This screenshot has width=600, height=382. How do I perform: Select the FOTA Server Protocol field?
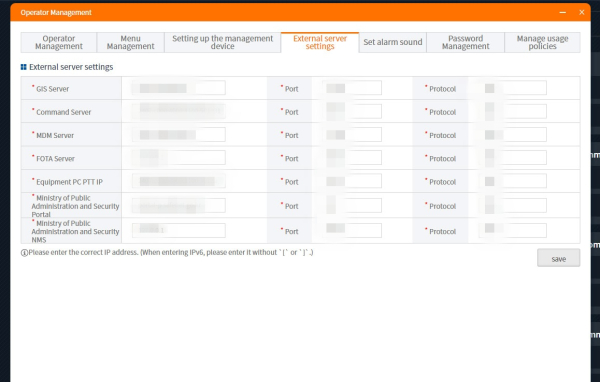(x=513, y=158)
